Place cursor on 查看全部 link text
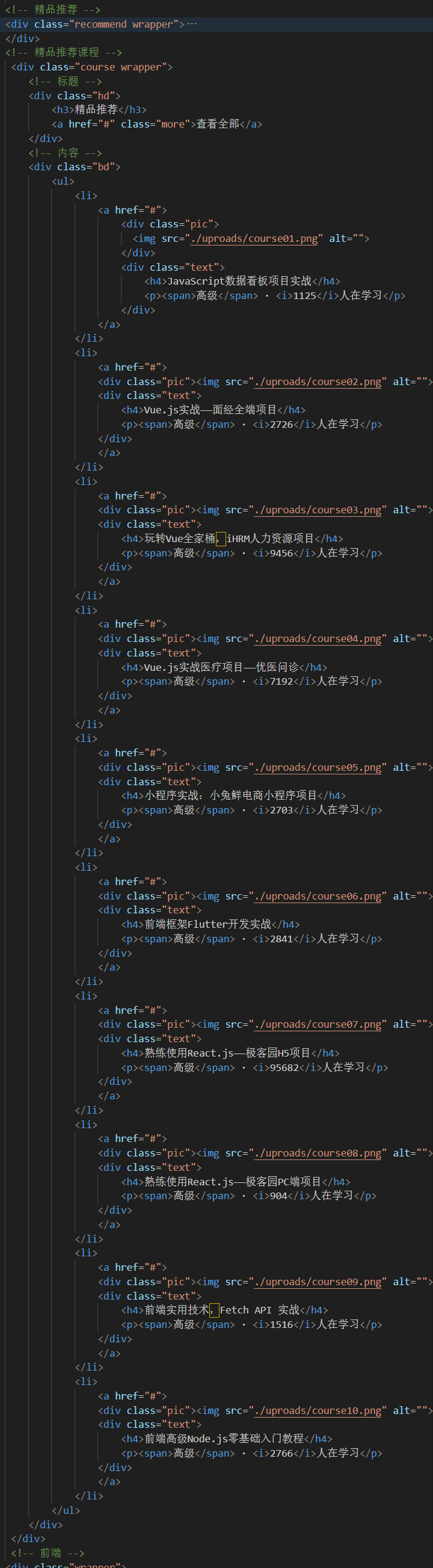Screen dimensions: 433x1568 (x=218, y=124)
